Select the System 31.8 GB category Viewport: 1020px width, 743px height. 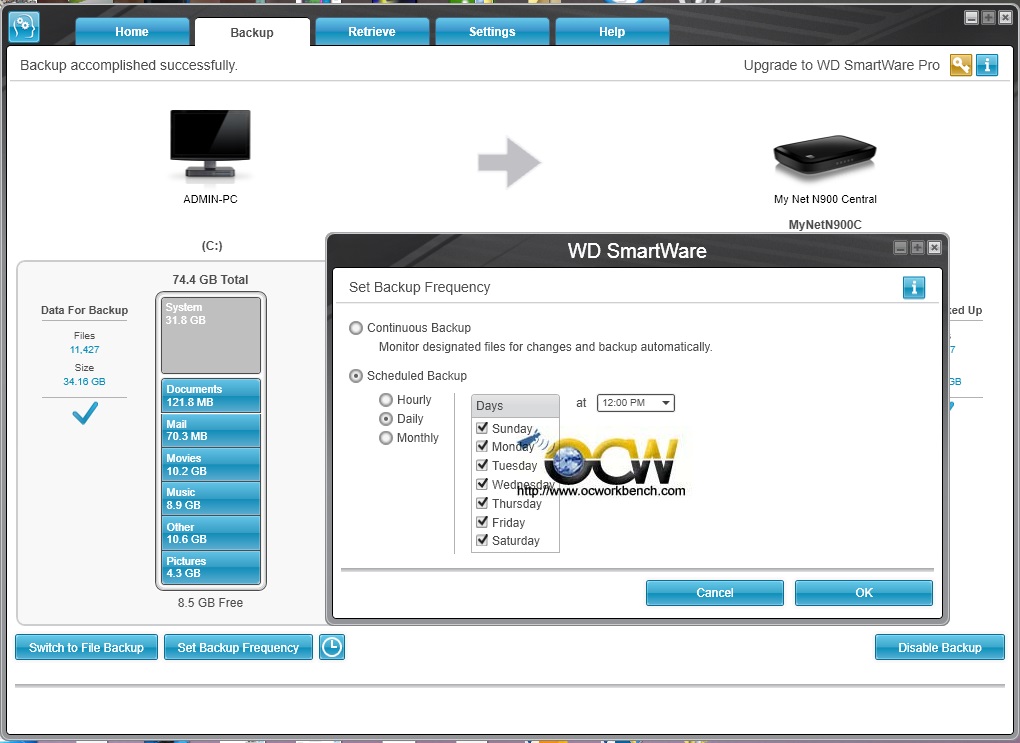coord(211,335)
